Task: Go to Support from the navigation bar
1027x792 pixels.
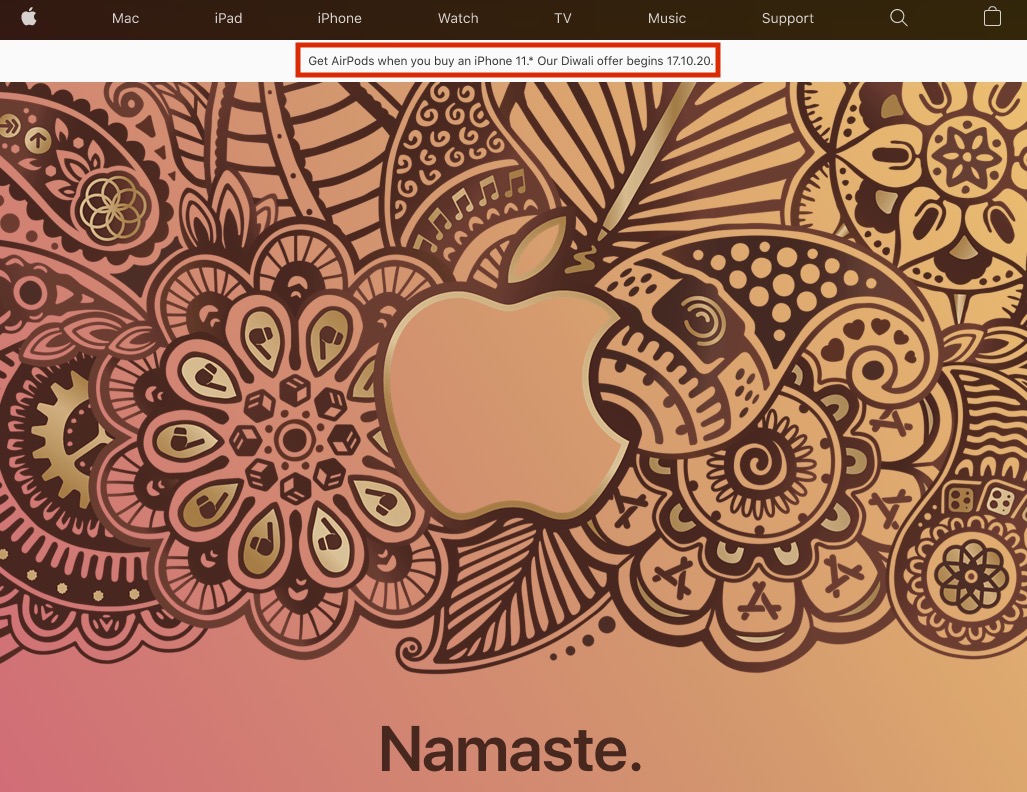Action: 787,18
